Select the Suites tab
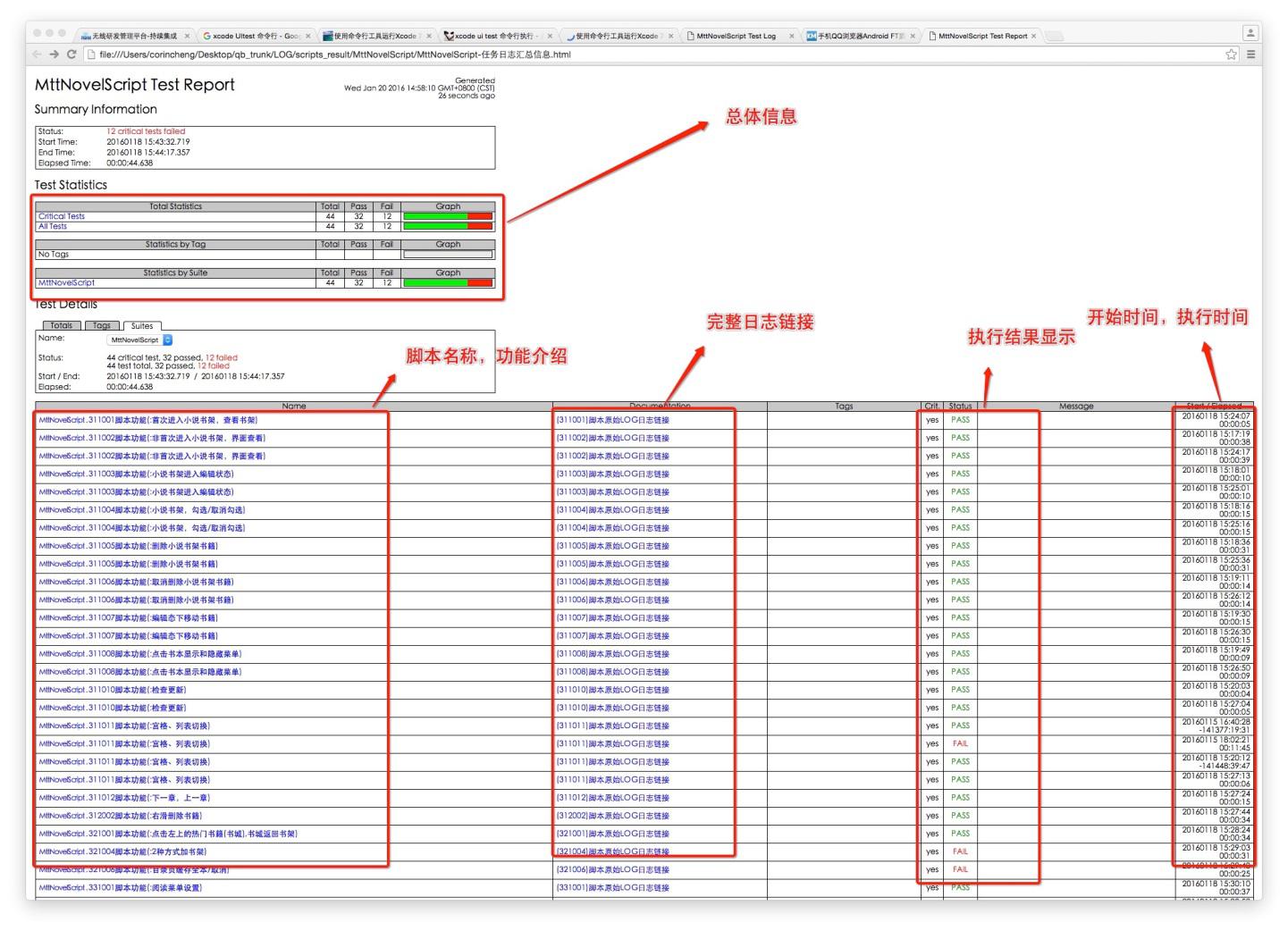This screenshot has height=931, width=1288. click(142, 326)
